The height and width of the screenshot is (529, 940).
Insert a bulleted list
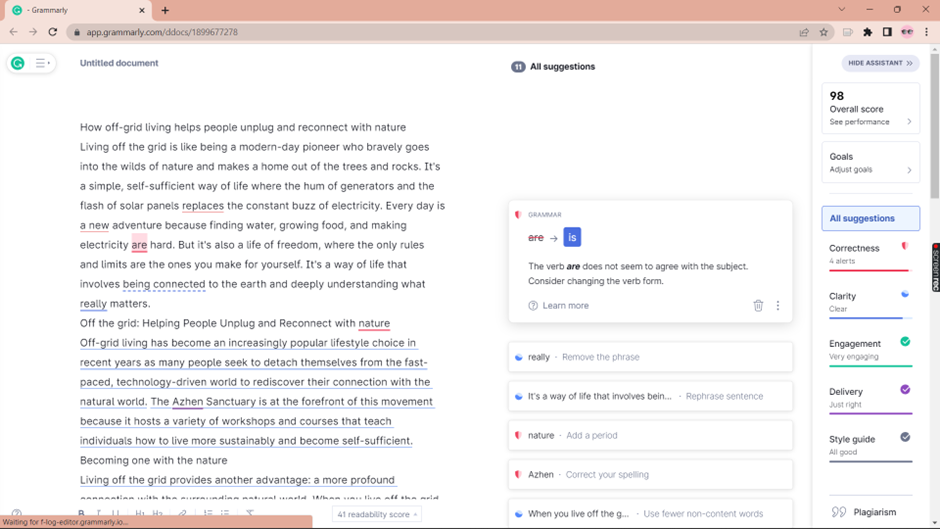coord(225,513)
